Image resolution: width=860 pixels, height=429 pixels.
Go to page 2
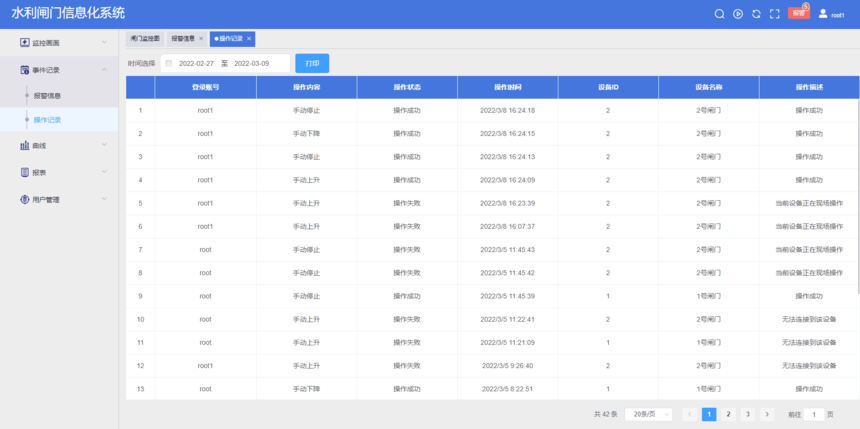728,414
